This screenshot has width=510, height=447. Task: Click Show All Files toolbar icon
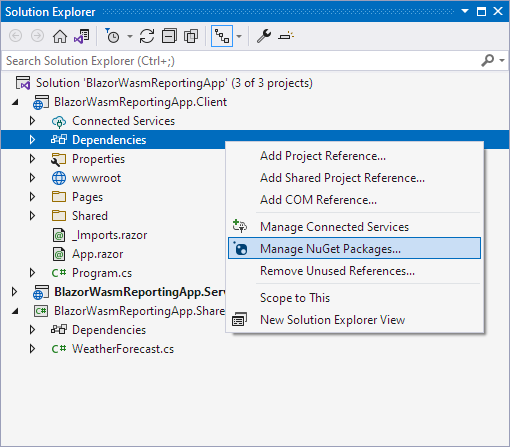pyautogui.click(x=191, y=36)
